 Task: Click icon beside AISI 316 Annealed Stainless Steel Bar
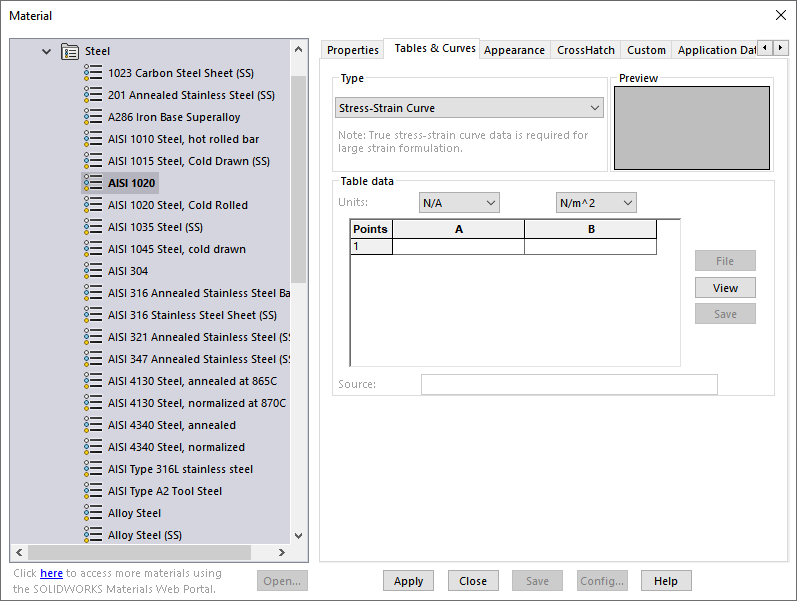[x=93, y=293]
